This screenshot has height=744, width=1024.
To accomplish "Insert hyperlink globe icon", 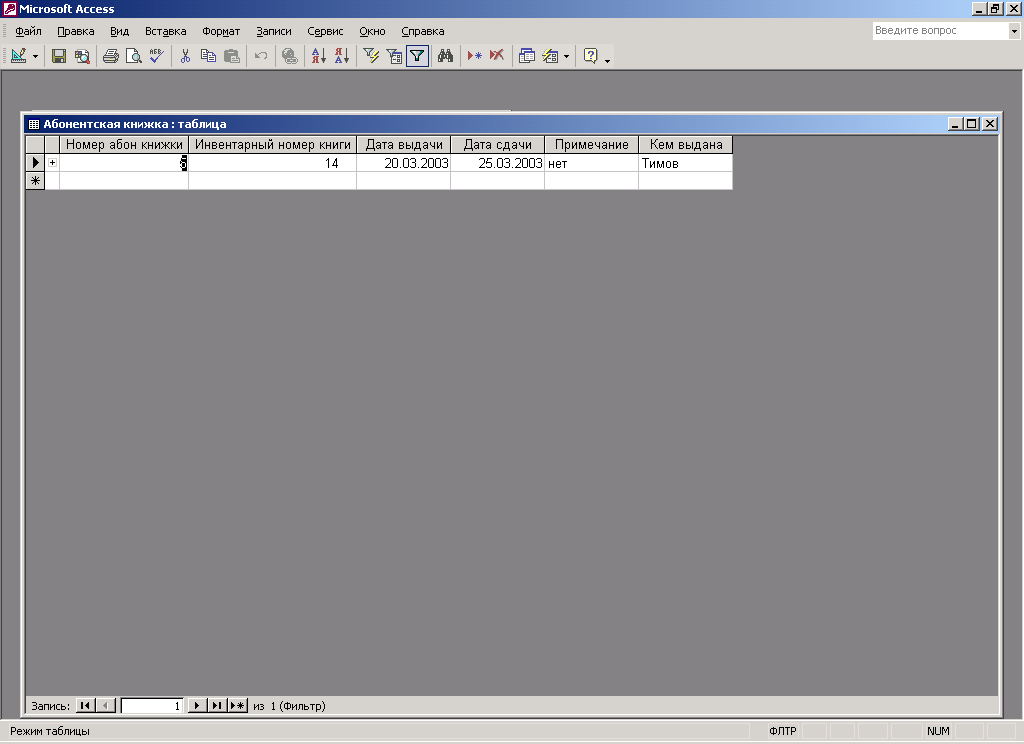I will (290, 56).
